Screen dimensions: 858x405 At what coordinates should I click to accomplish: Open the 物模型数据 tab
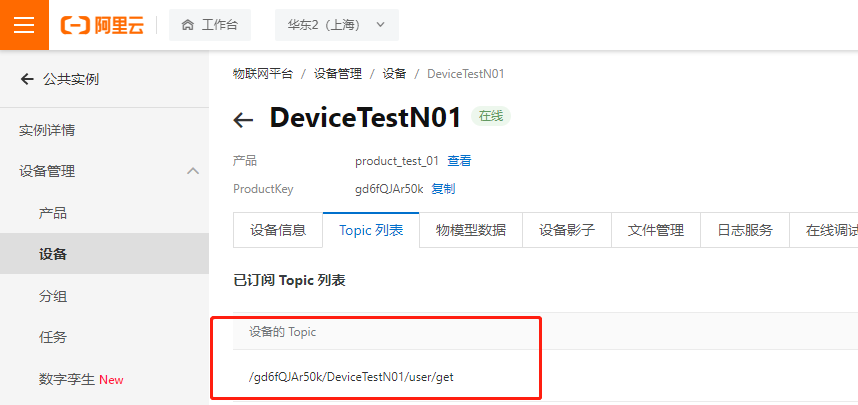coord(471,230)
